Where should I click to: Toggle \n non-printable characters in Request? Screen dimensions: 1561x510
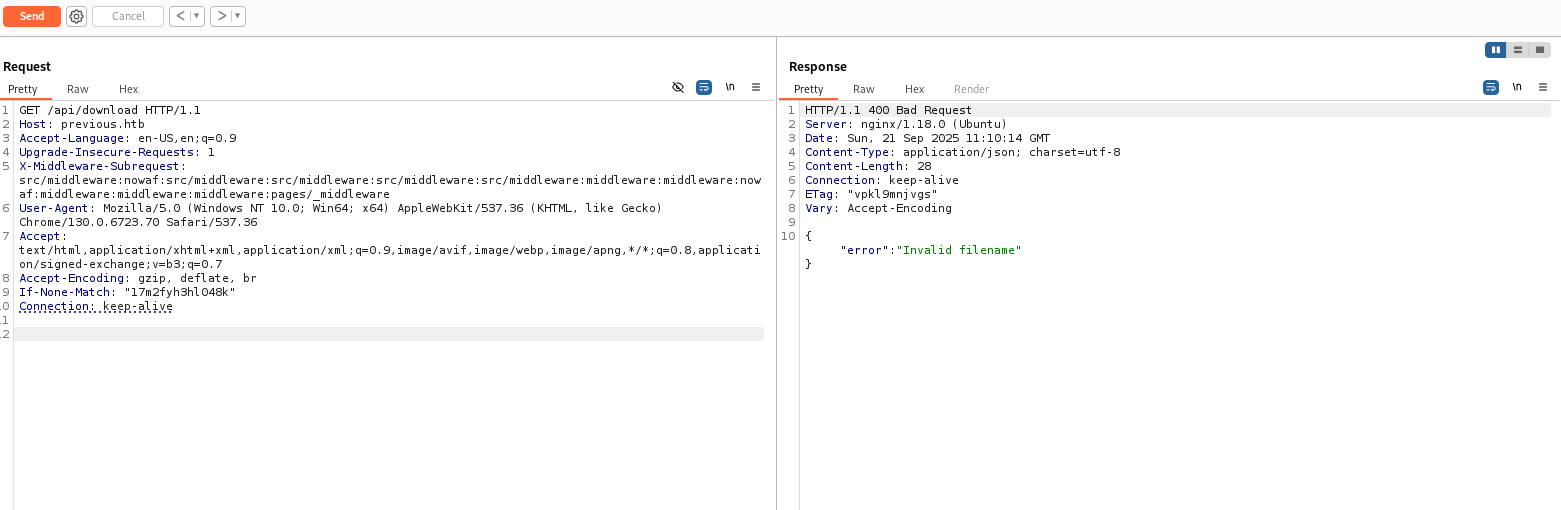(x=730, y=88)
